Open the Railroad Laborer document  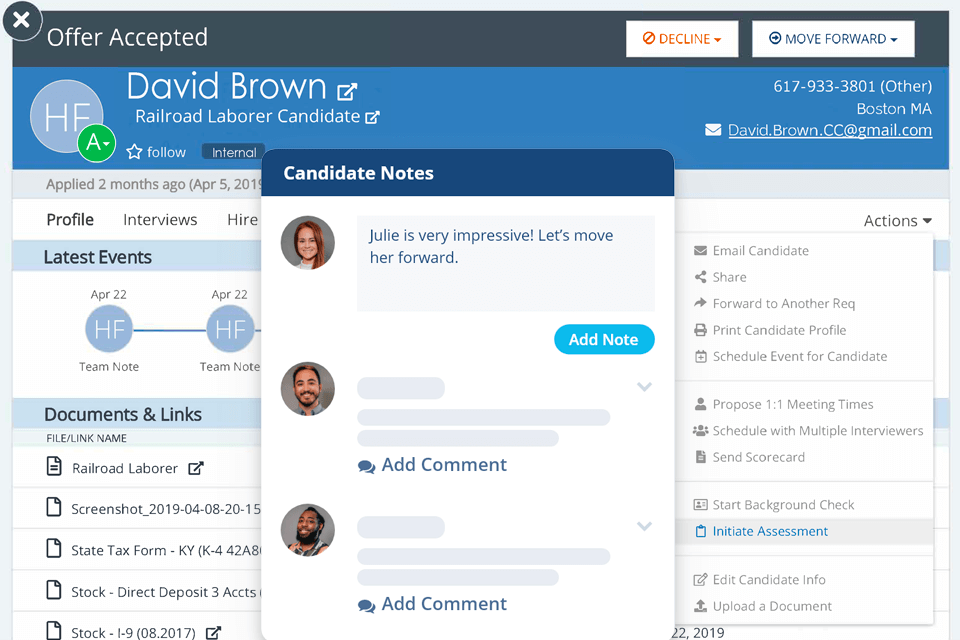(125, 469)
